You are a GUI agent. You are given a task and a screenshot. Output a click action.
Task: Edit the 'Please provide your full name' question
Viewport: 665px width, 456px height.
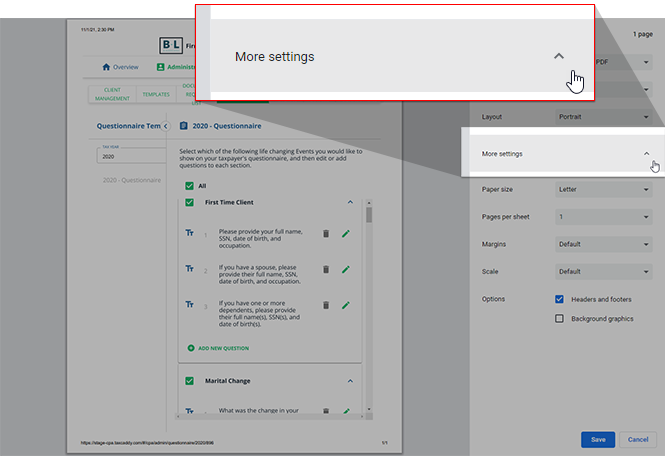[x=346, y=234]
